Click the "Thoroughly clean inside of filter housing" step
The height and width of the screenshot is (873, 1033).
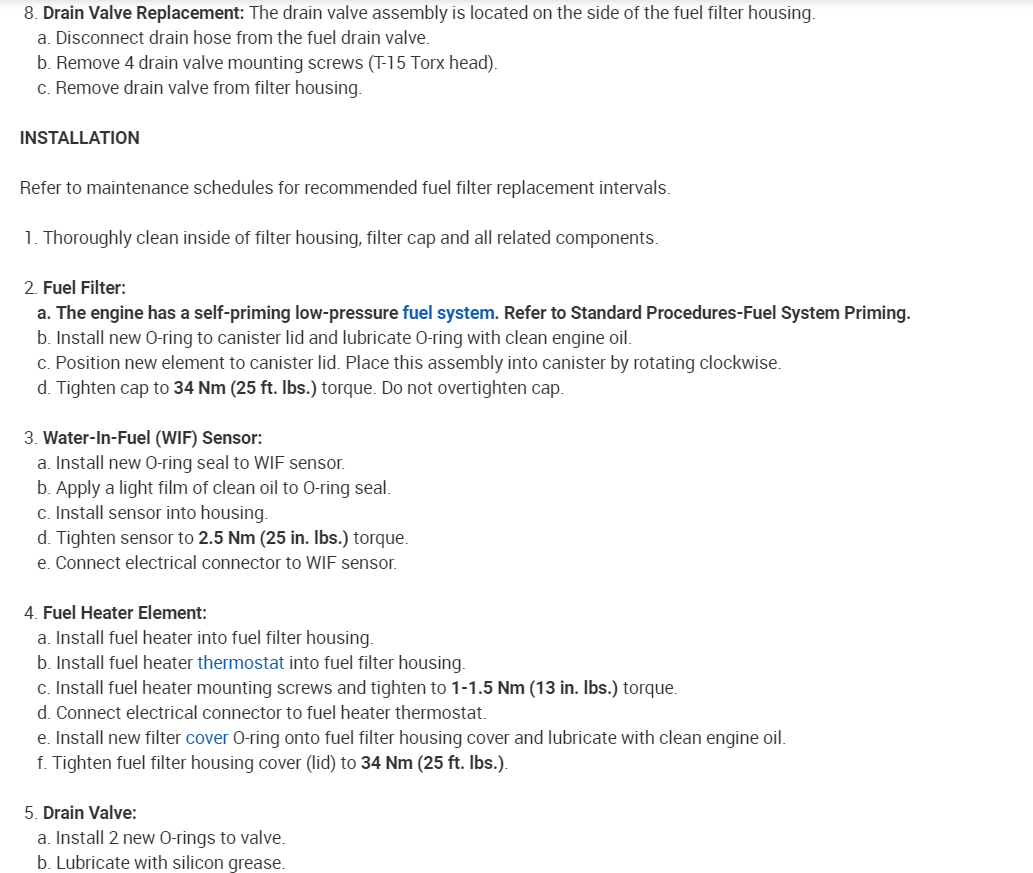tap(350, 238)
